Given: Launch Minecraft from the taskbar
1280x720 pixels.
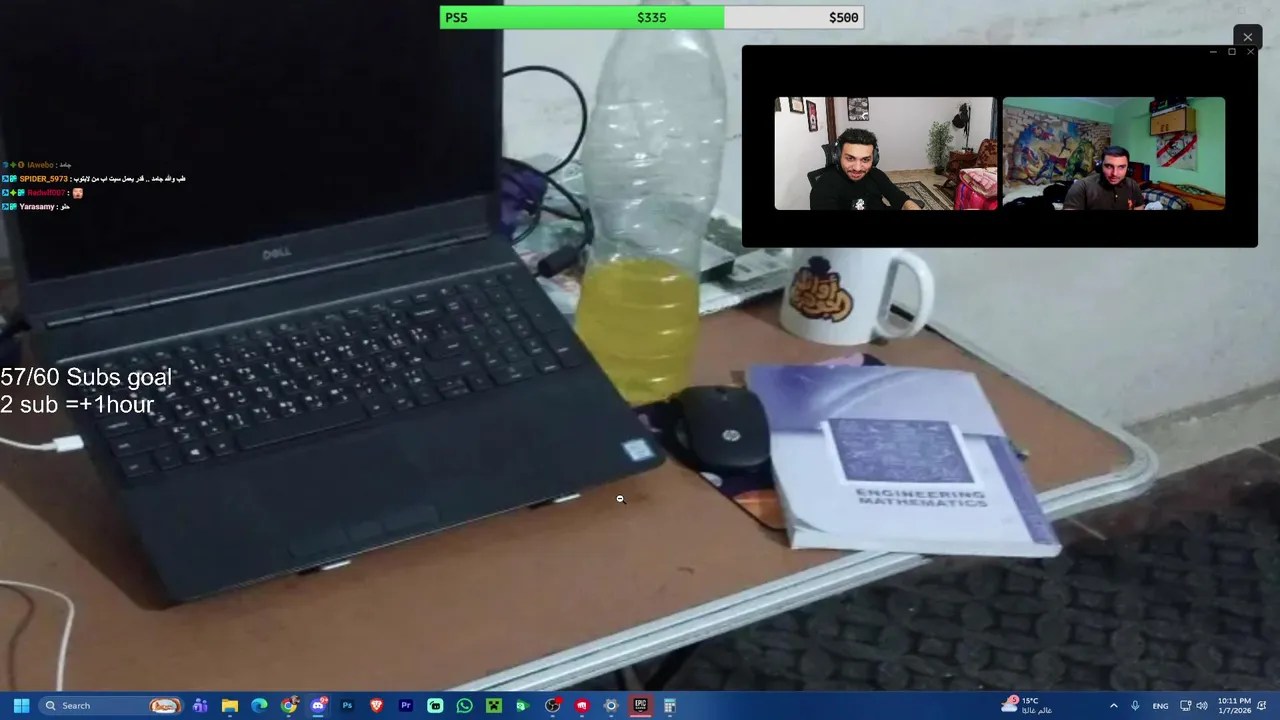Looking at the screenshot, I should [x=493, y=705].
